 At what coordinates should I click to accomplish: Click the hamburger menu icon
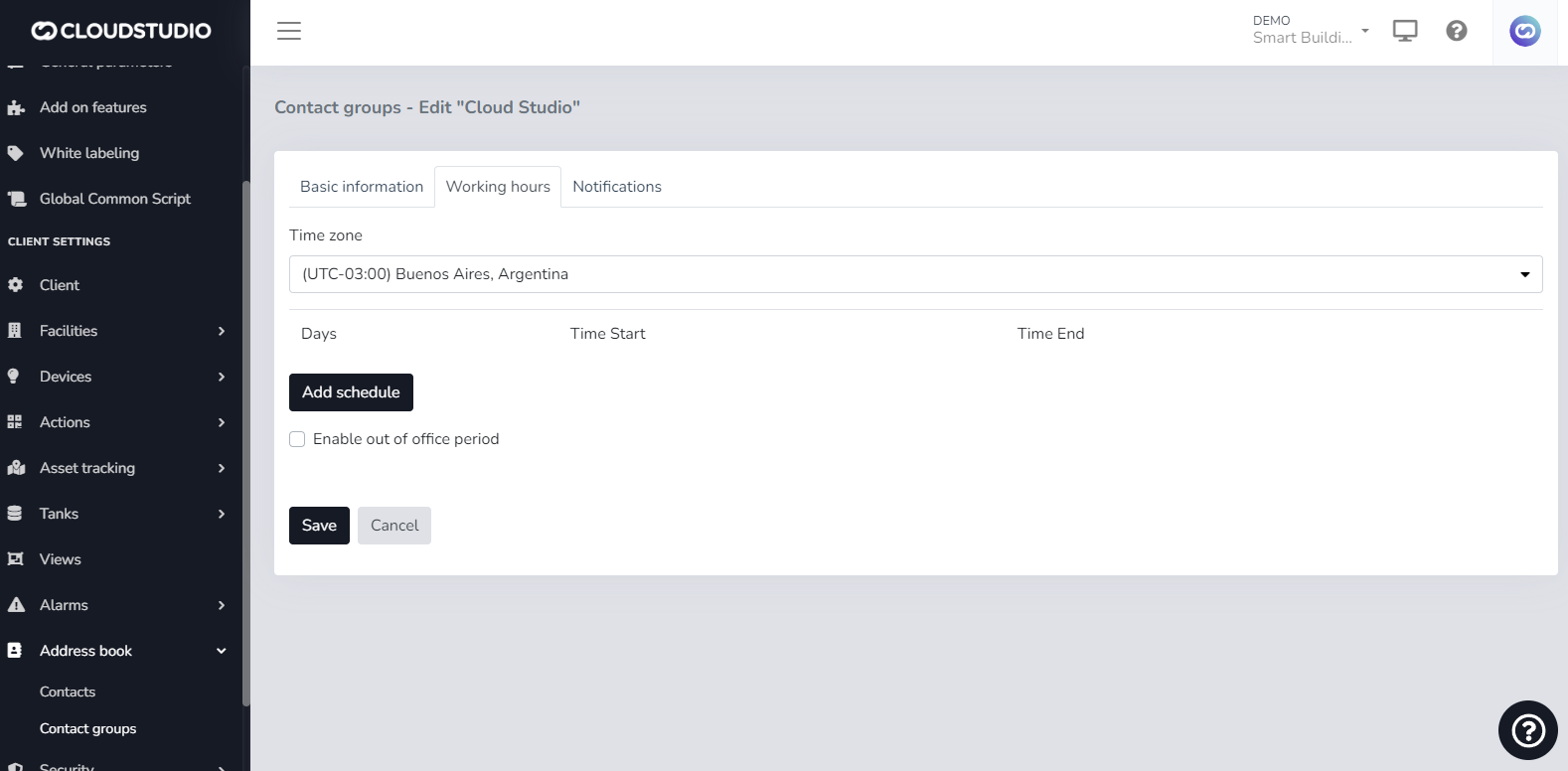click(x=289, y=31)
